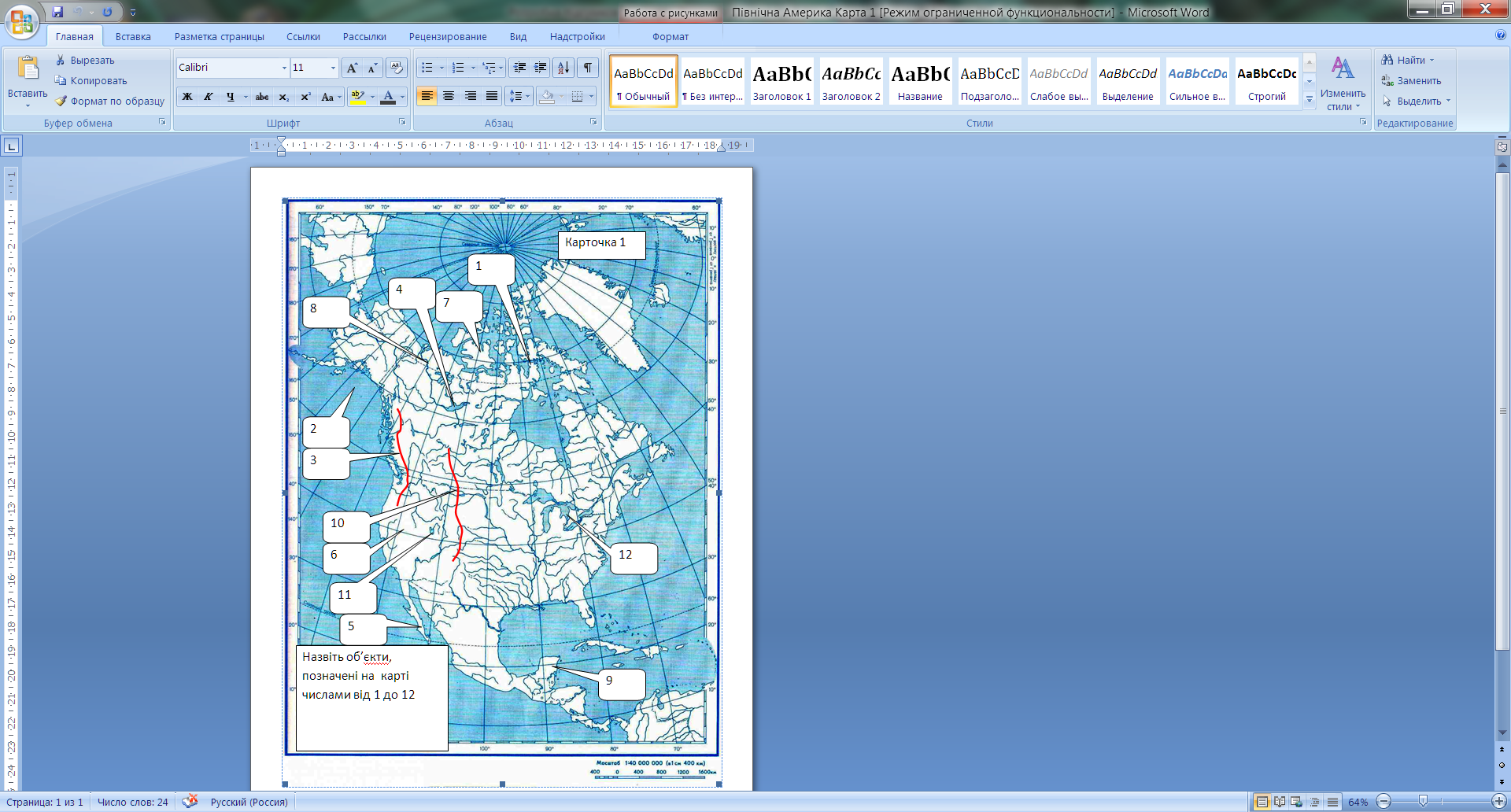
Task: Click the Clear Formatting icon
Action: 397,68
